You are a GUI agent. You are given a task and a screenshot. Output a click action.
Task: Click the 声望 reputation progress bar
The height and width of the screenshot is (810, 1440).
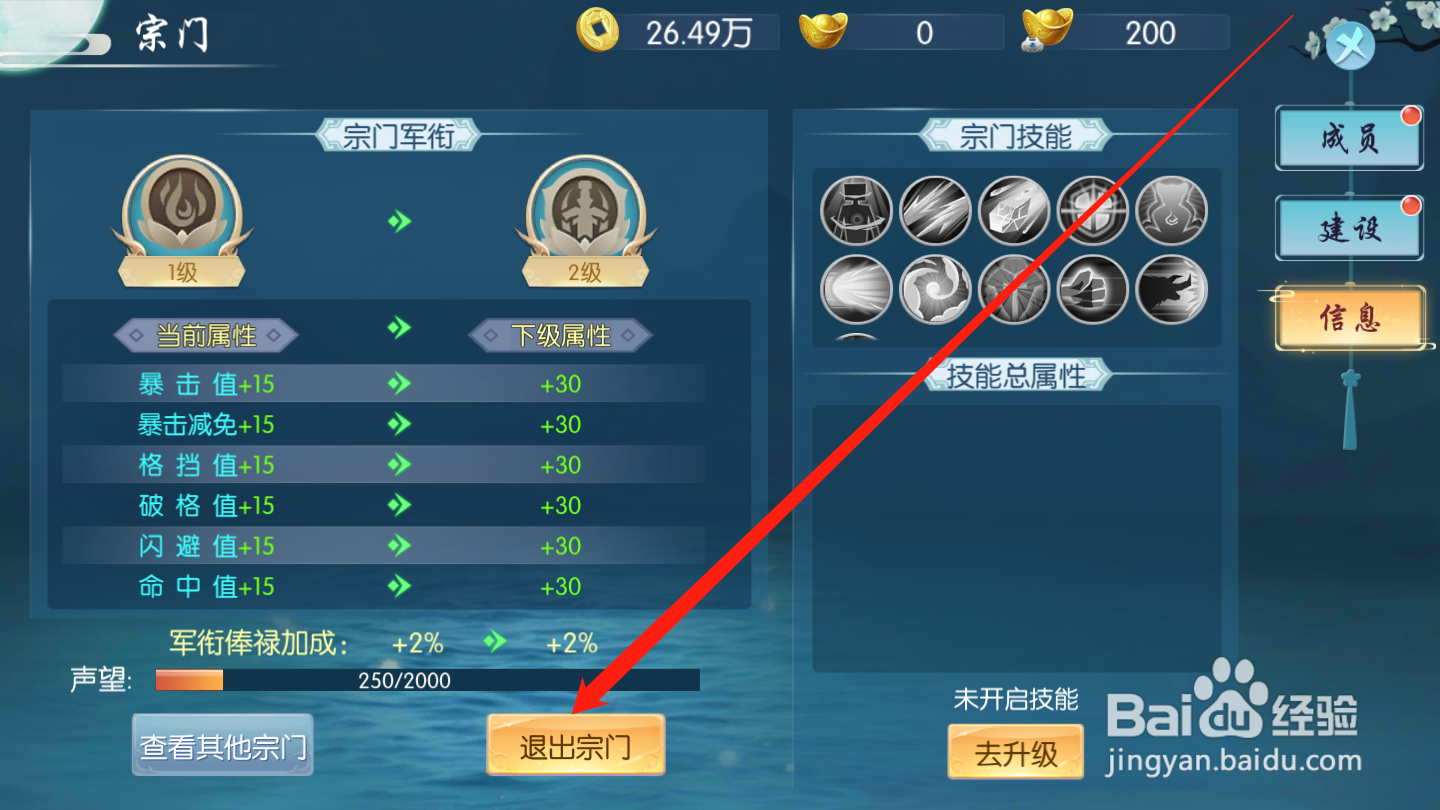pos(427,680)
